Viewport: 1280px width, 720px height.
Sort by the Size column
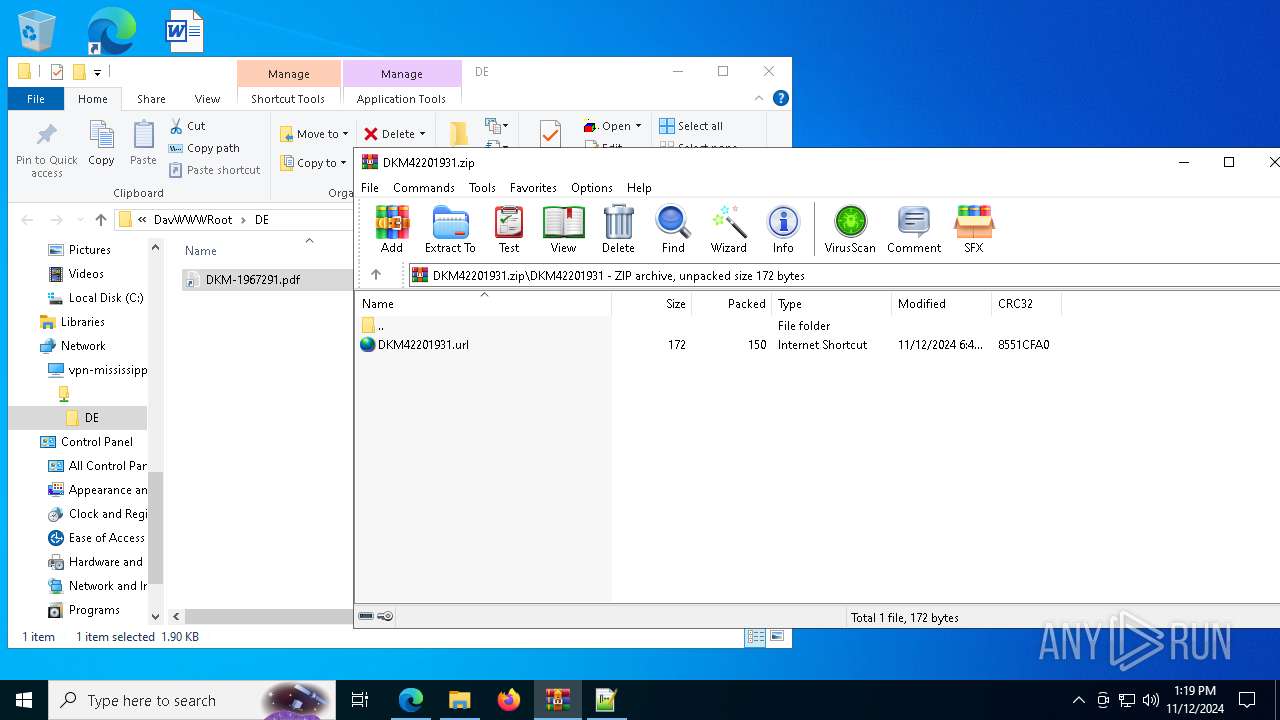pyautogui.click(x=651, y=304)
